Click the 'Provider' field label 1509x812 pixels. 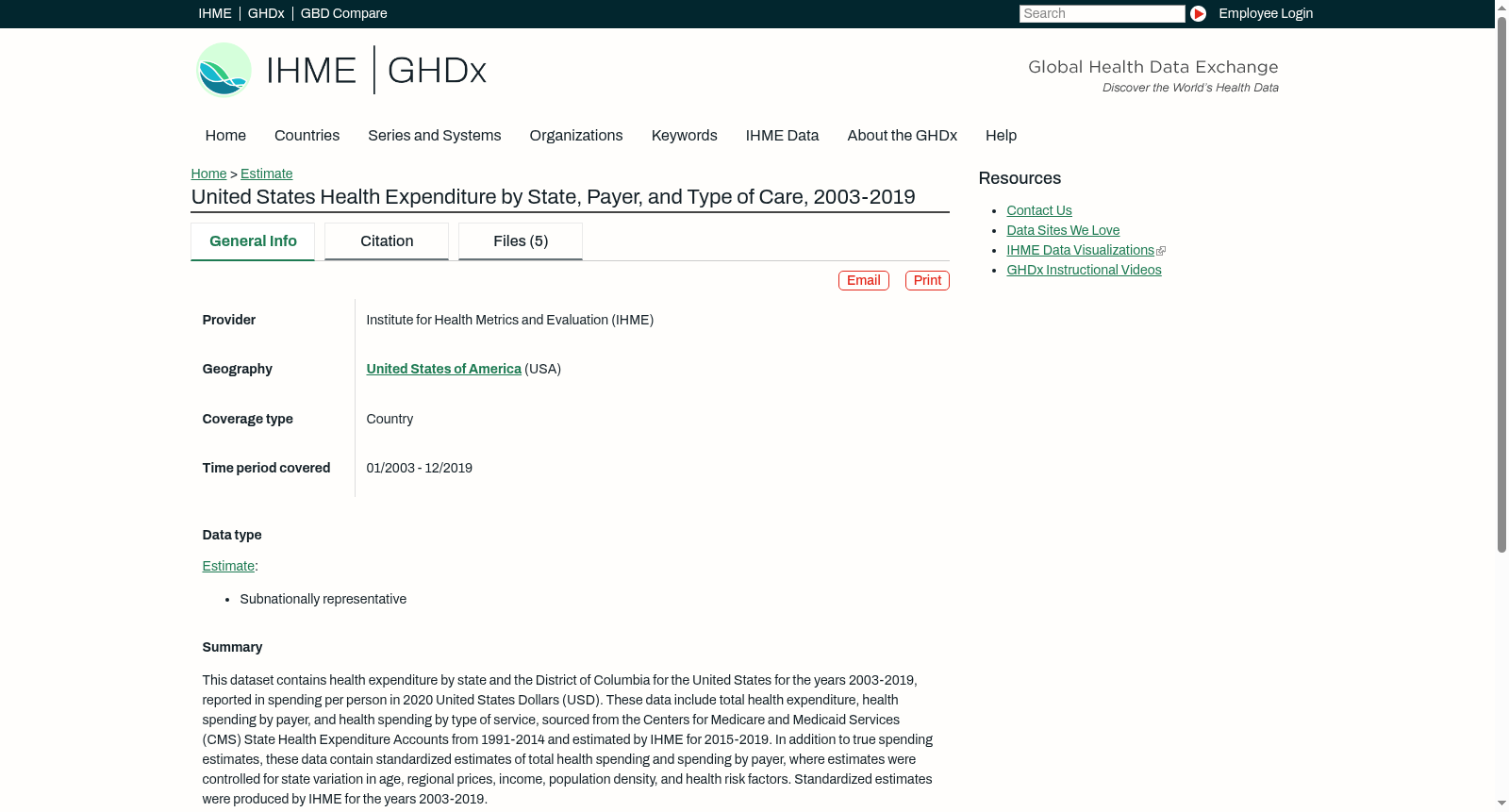(x=229, y=320)
